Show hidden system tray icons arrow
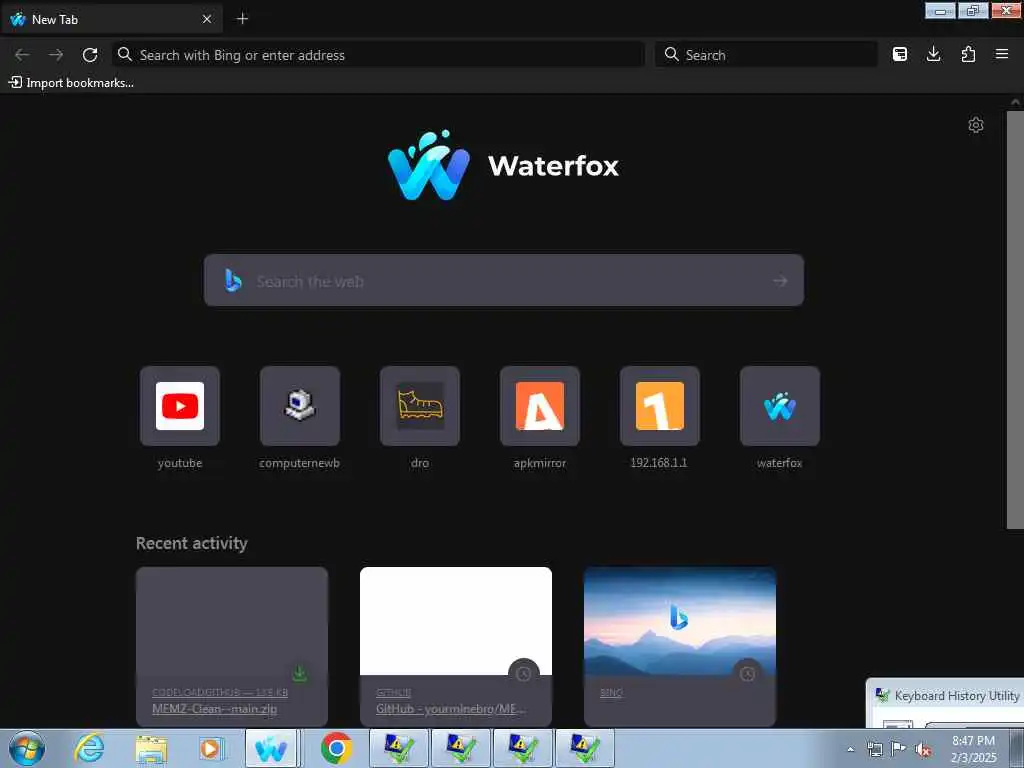The height and width of the screenshot is (768, 1024). 850,749
